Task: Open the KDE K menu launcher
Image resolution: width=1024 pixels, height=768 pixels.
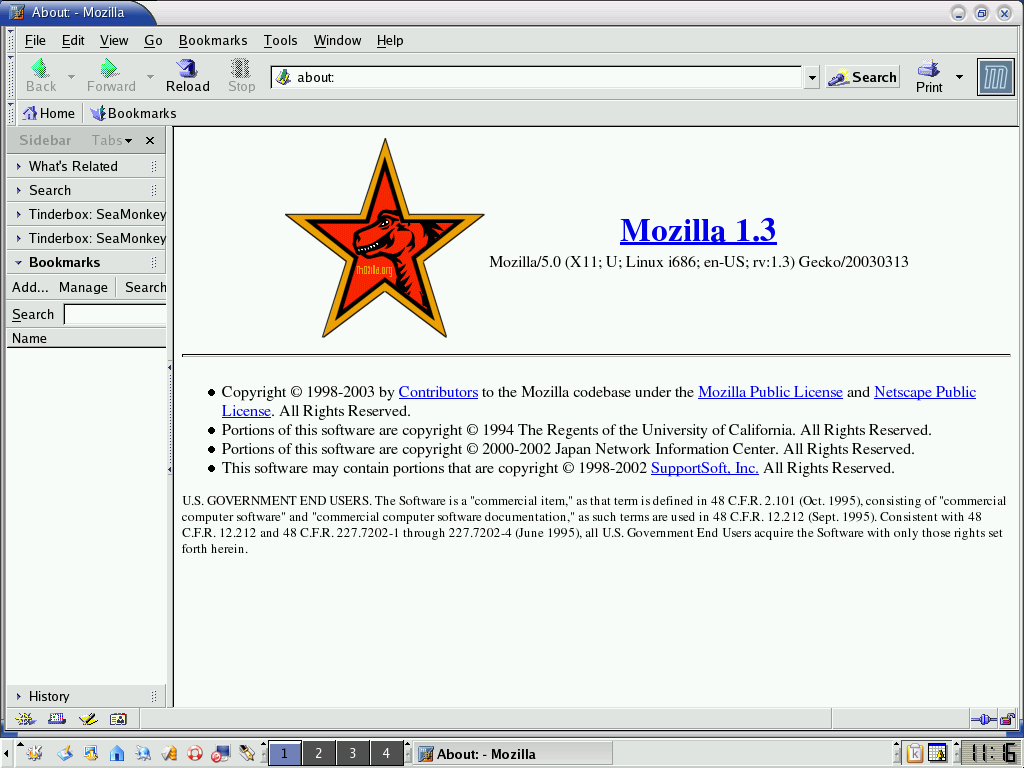Action: click(x=35, y=753)
